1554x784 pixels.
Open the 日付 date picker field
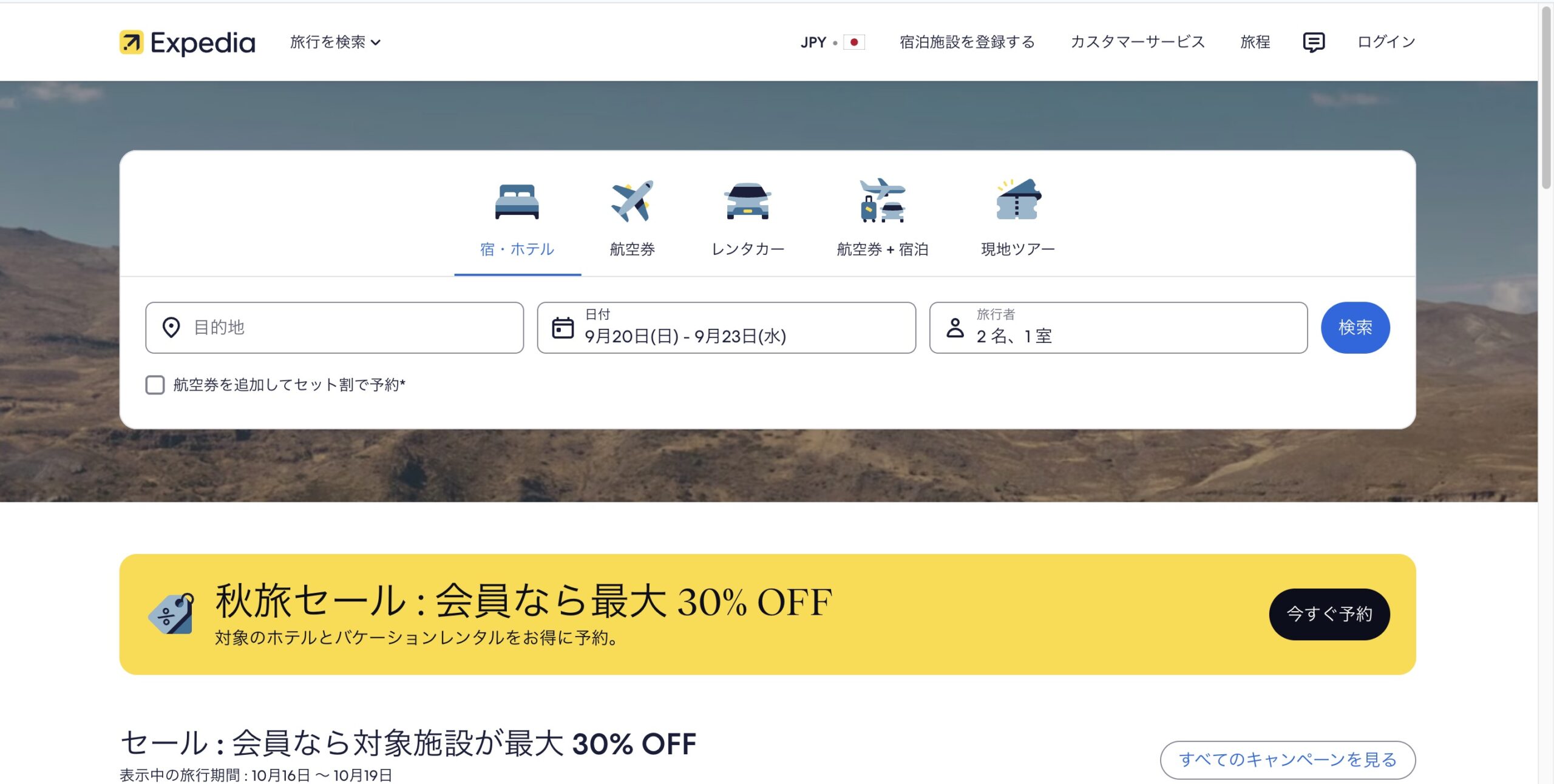tap(726, 328)
